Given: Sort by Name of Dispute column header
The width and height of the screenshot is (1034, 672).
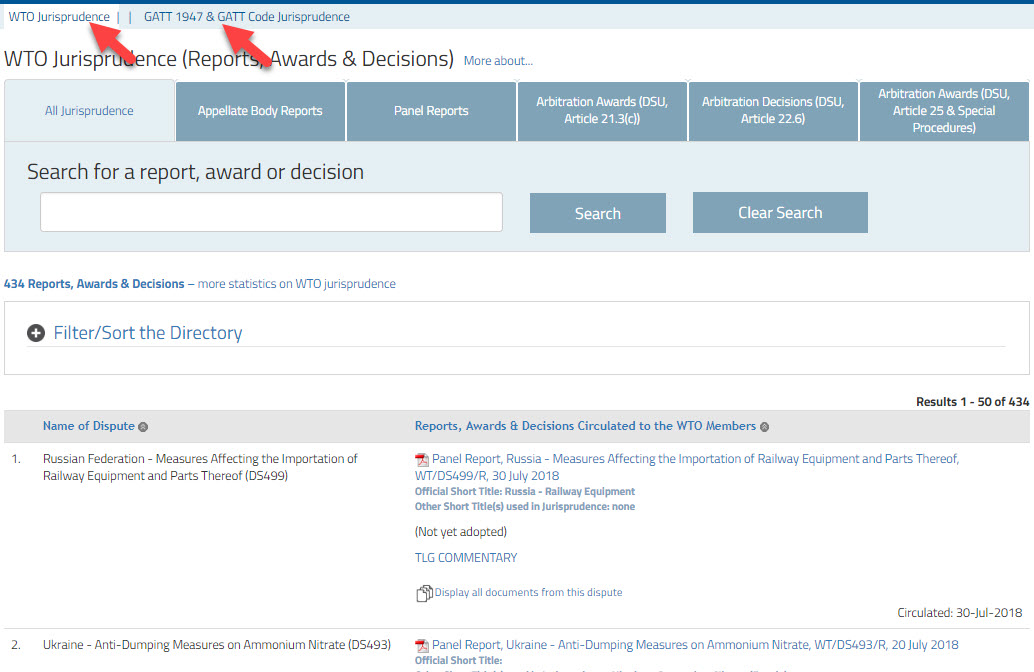Looking at the screenshot, I should (88, 426).
